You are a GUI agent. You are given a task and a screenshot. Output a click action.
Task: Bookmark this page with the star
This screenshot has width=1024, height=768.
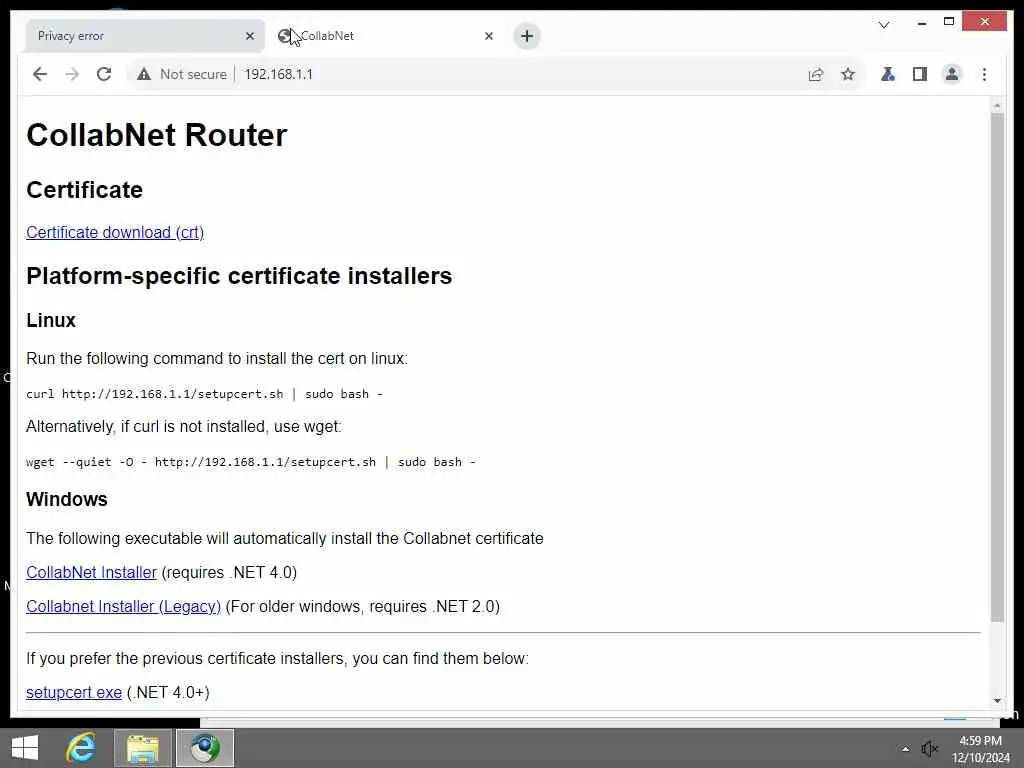(848, 74)
